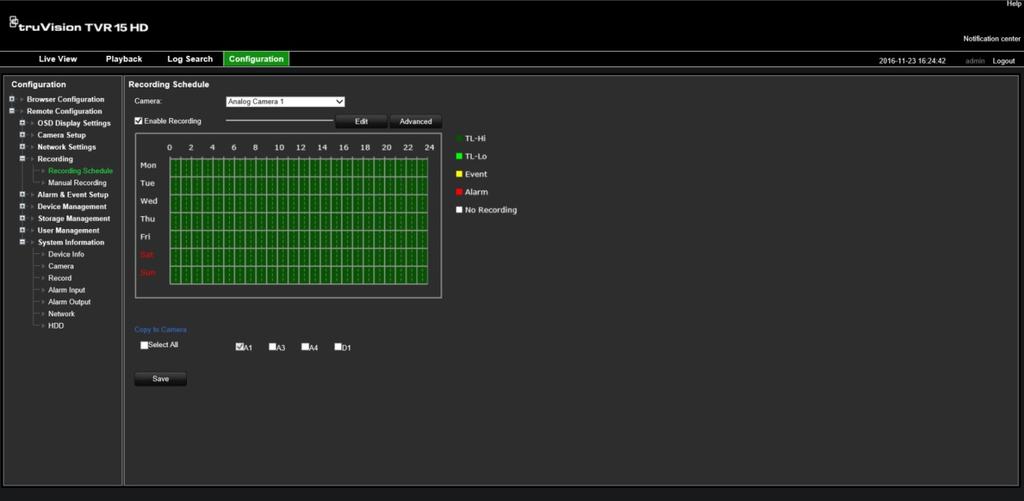
Task: Switch to the Playback tab
Action: tap(123, 59)
